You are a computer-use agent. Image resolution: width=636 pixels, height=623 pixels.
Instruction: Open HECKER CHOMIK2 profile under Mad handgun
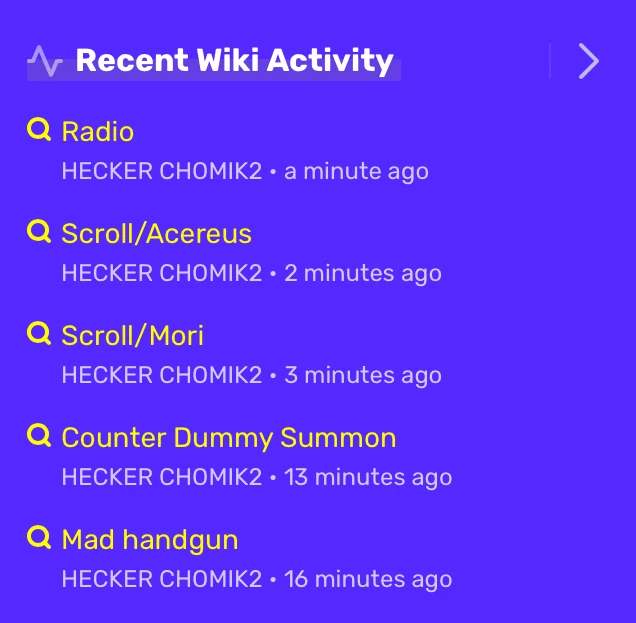pyautogui.click(x=161, y=580)
